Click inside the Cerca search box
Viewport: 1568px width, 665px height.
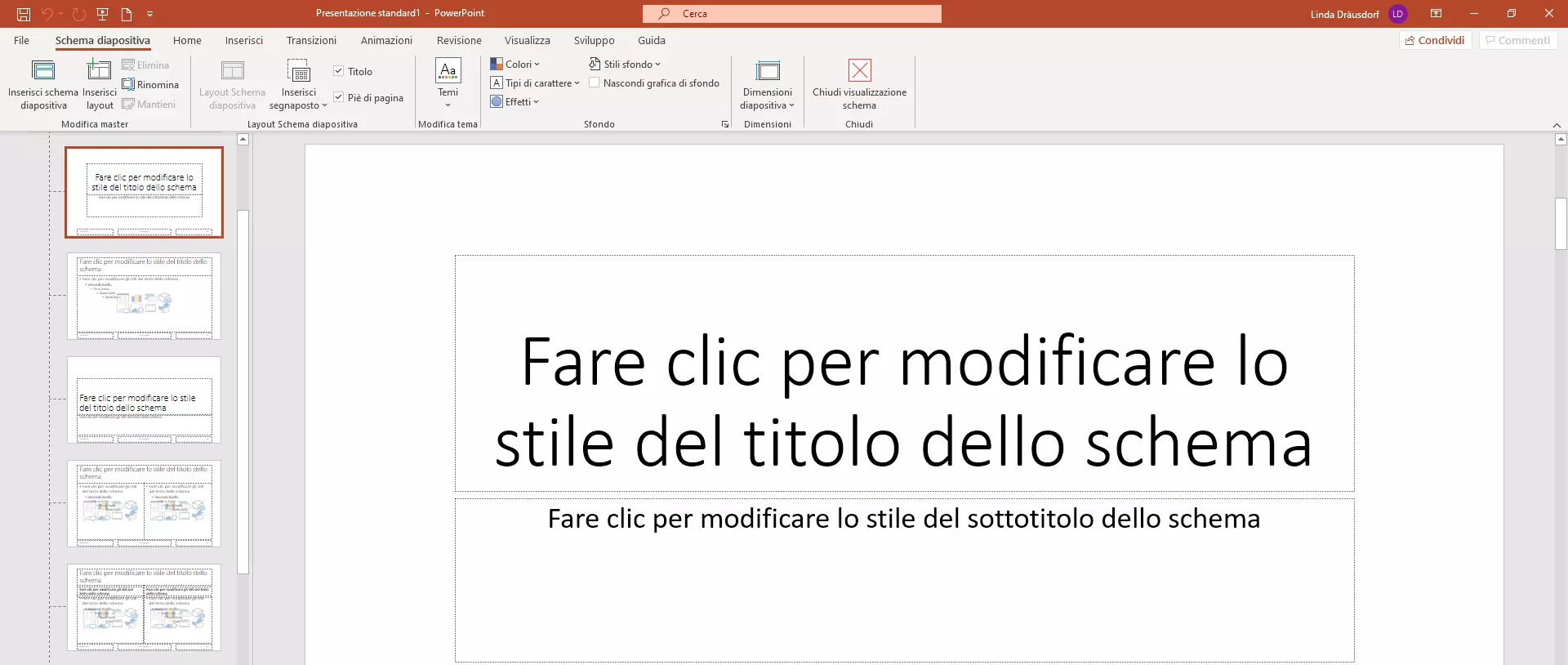pyautogui.click(x=791, y=14)
